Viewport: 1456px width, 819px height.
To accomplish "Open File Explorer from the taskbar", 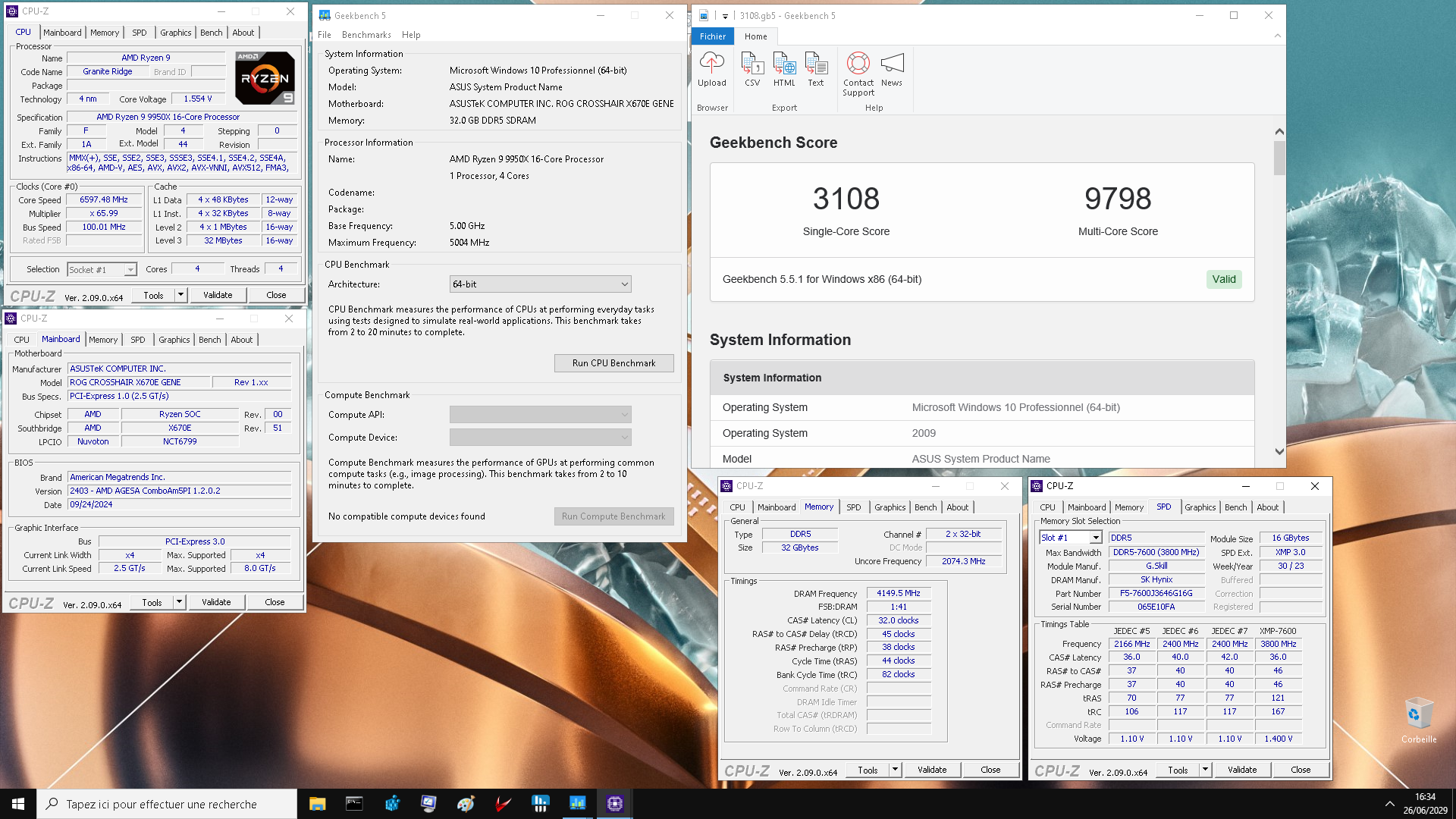I will click(317, 804).
